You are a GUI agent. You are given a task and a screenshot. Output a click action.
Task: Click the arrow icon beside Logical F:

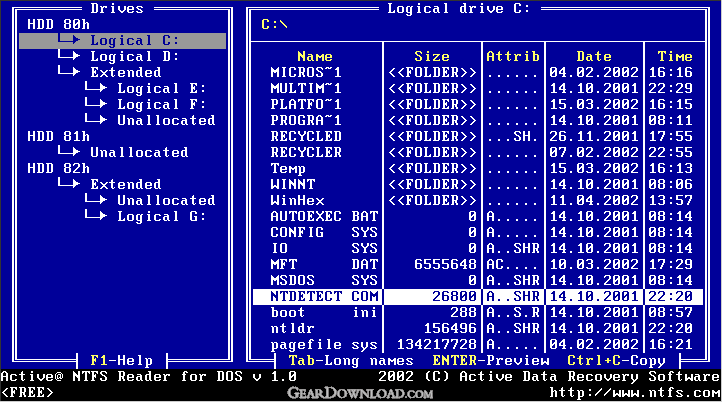coord(96,103)
